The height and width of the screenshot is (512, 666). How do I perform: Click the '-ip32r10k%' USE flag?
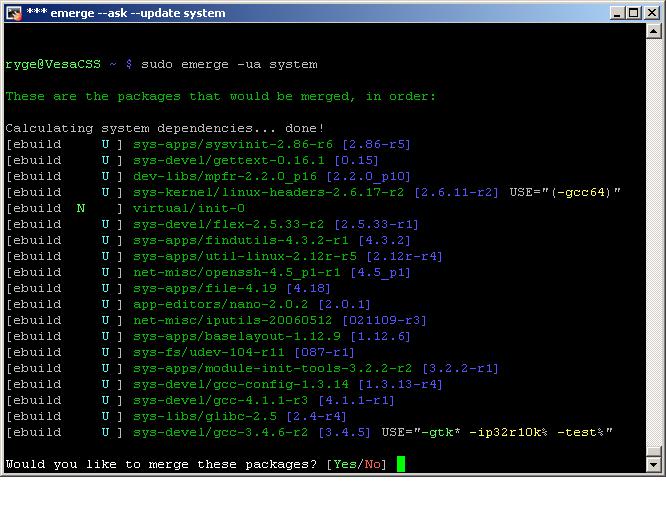(508, 433)
